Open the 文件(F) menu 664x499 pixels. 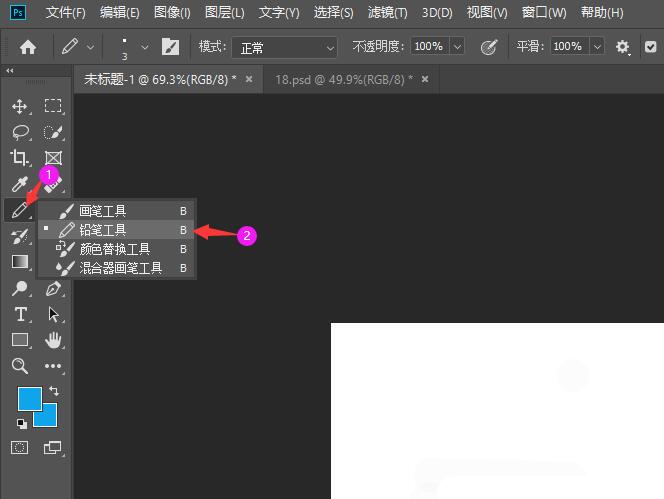(x=66, y=13)
